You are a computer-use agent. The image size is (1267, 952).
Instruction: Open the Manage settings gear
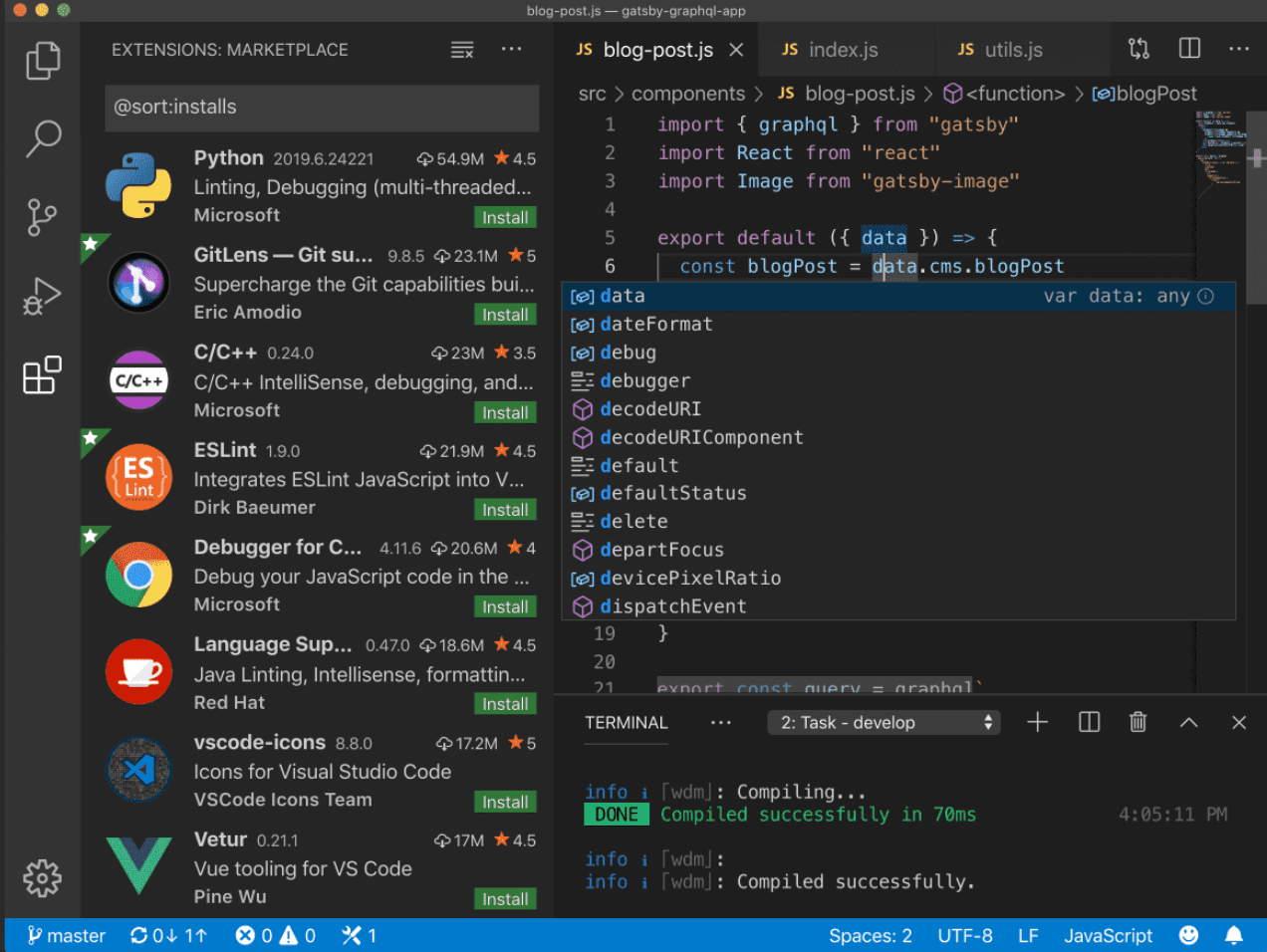pyautogui.click(x=43, y=878)
